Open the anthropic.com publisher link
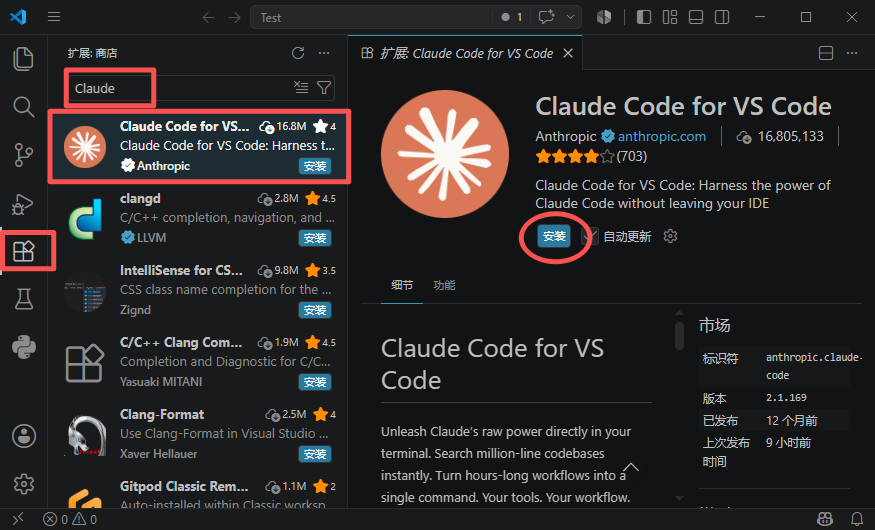 pyautogui.click(x=662, y=136)
